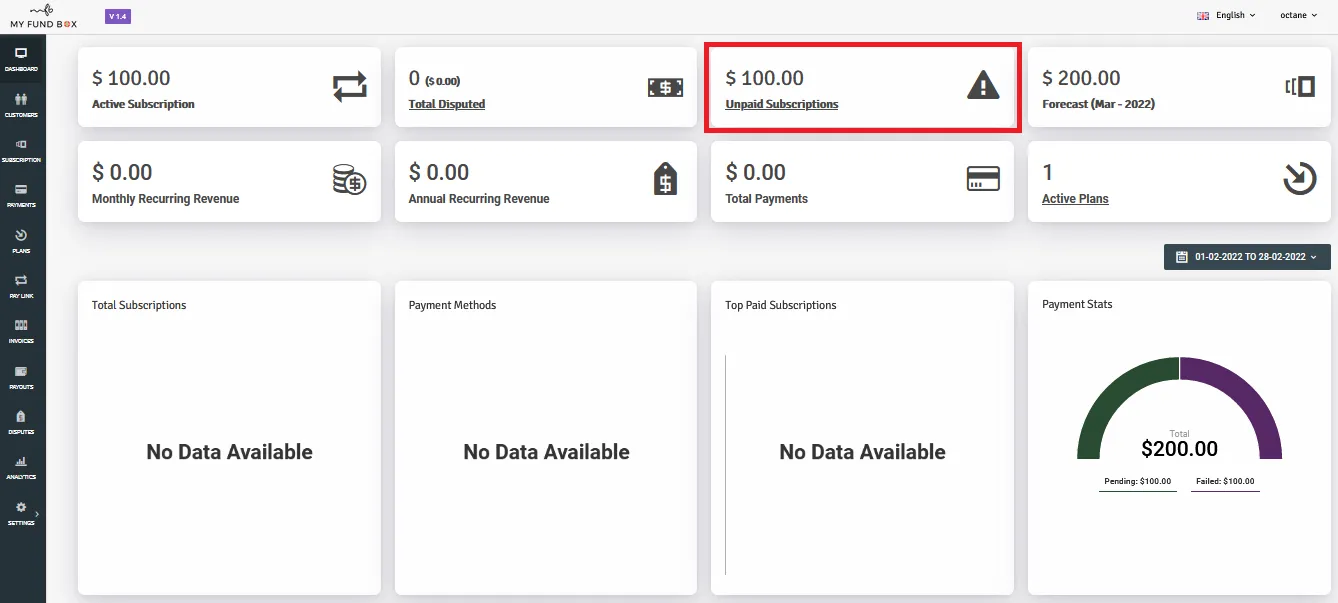This screenshot has height=603, width=1338.
Task: Open the Invoices sidebar item
Action: [21, 331]
